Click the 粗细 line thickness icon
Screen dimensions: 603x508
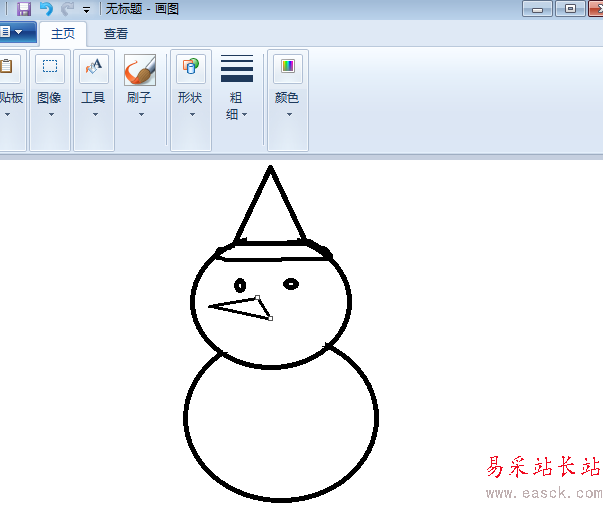(x=237, y=68)
